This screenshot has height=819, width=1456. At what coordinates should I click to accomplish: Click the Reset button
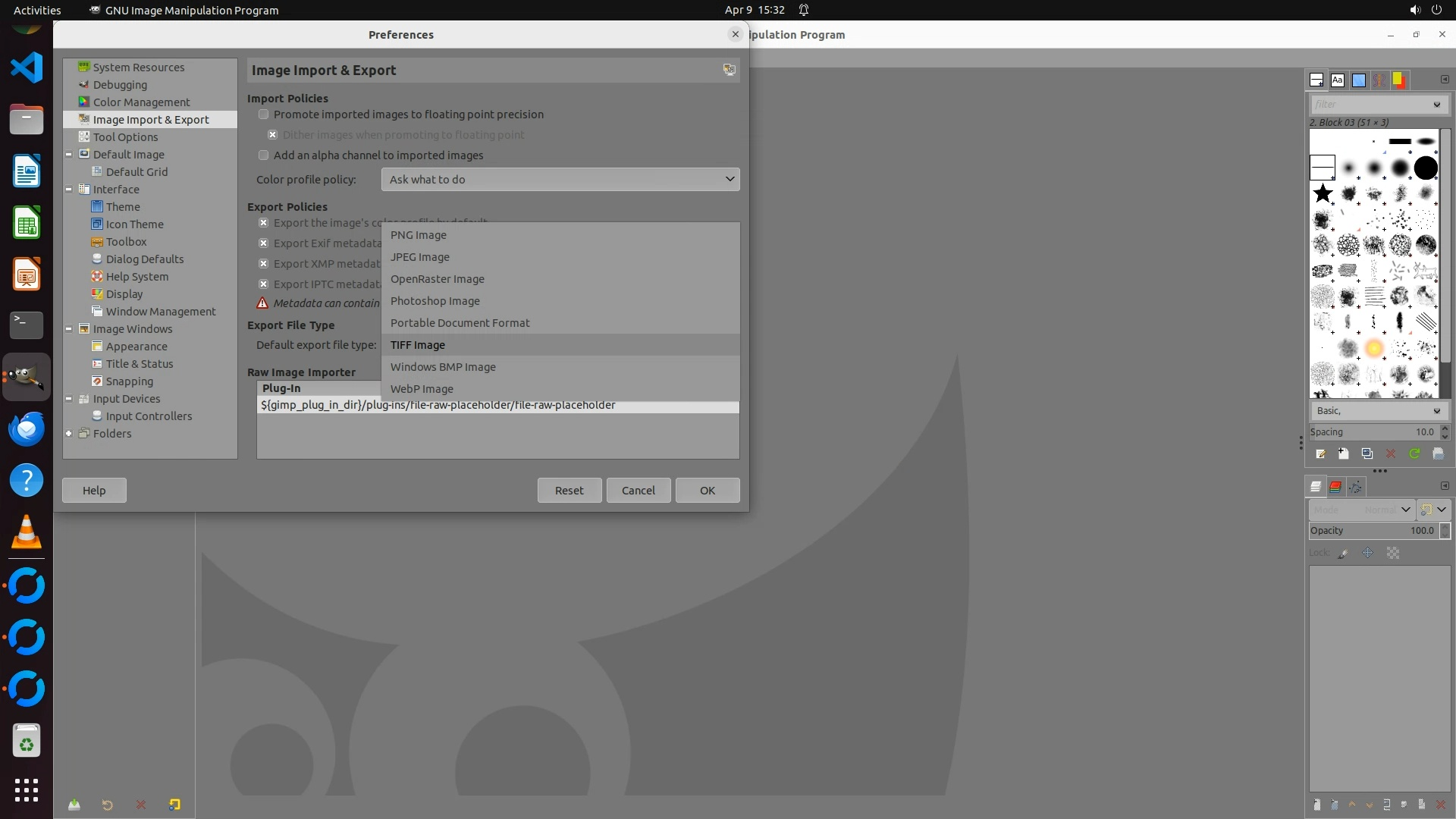[569, 491]
